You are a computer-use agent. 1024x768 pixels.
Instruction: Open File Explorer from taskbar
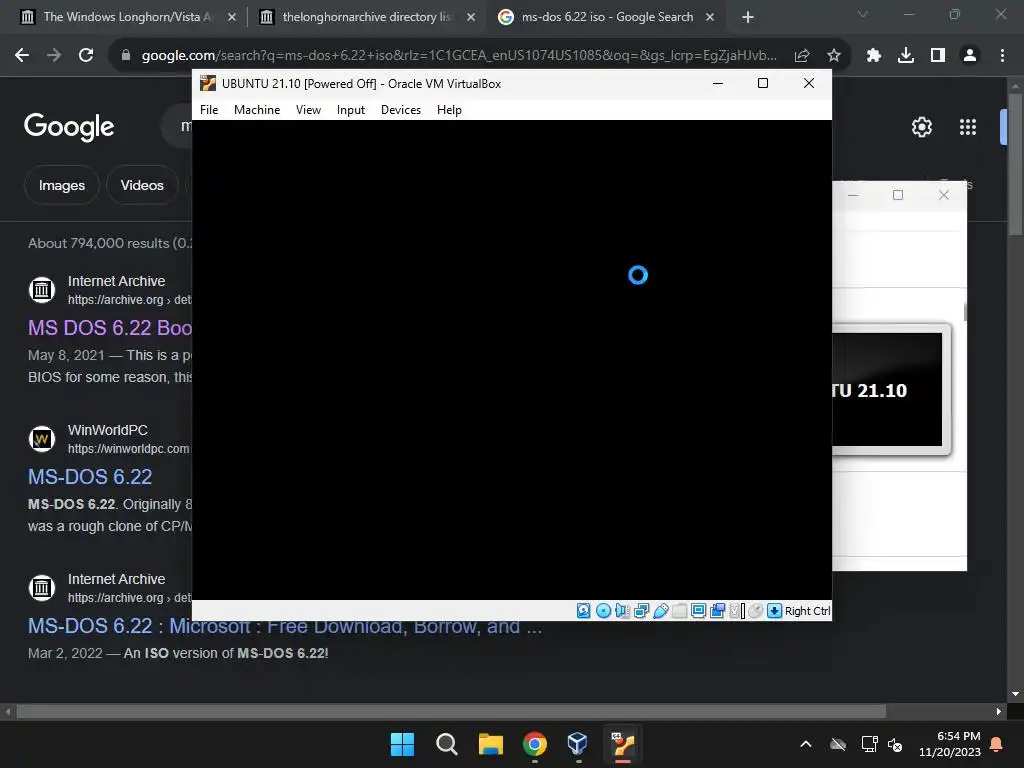tap(490, 744)
